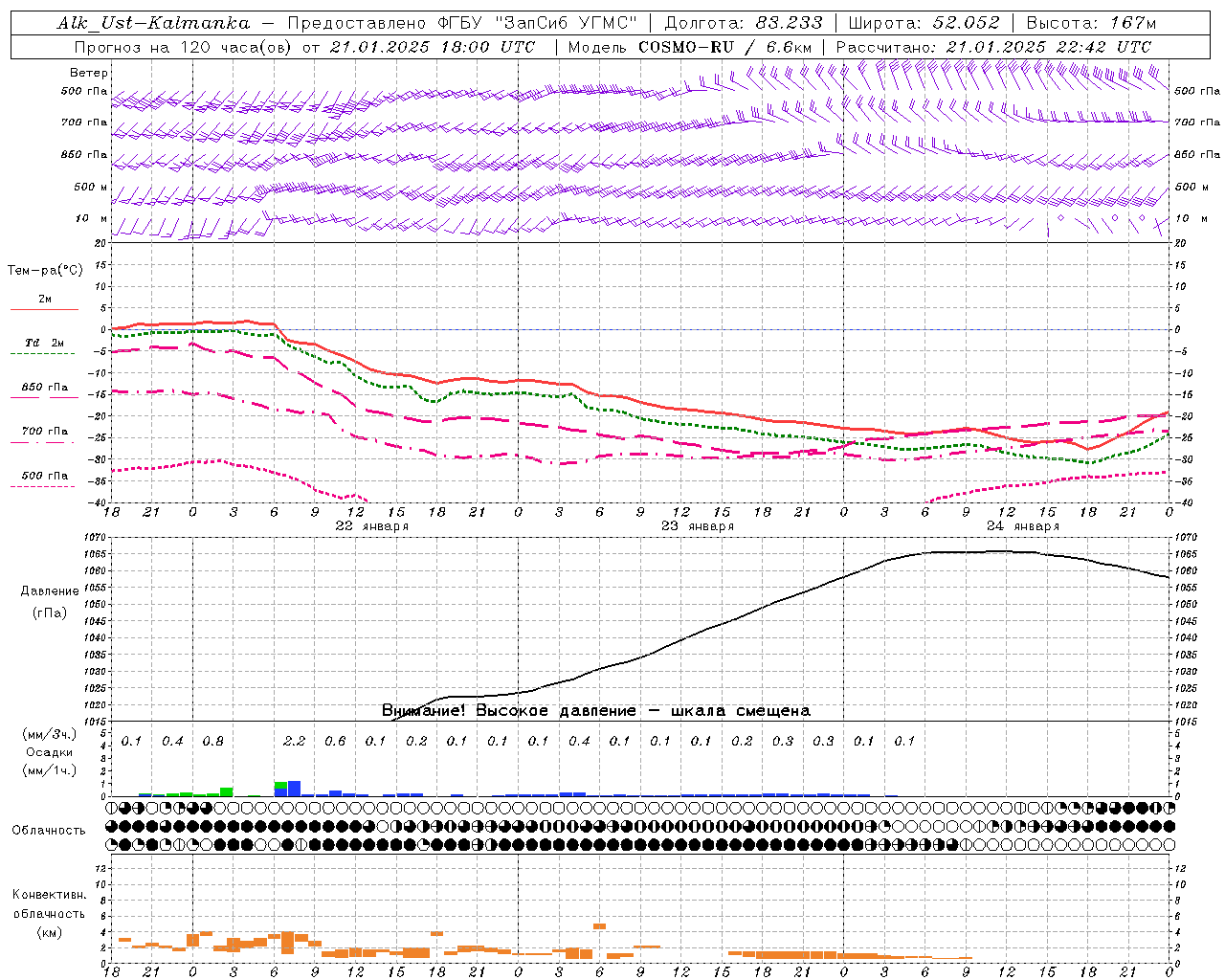Click the Конвективн. convective cloud label
This screenshot has height=980, width=1225.
pos(50,895)
